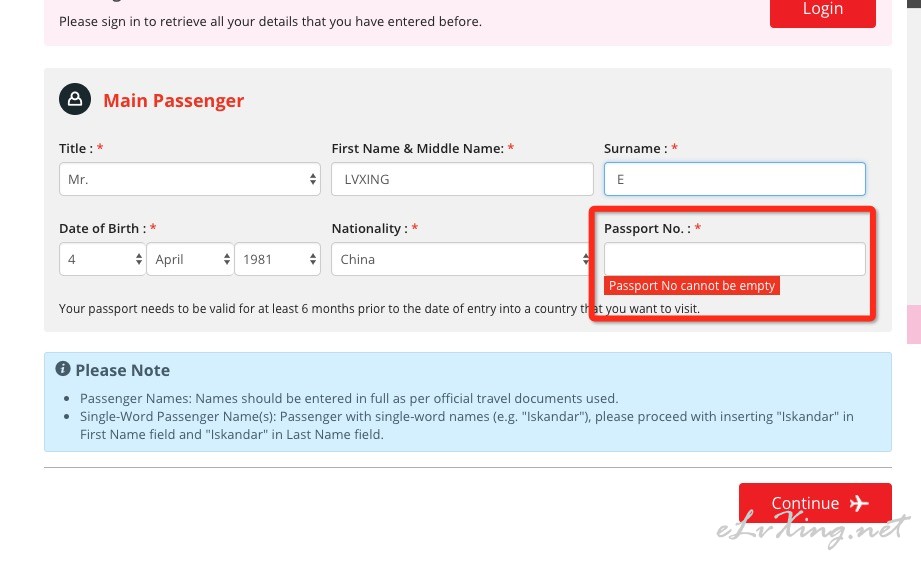Click the Nationality field label
The image size is (921, 562).
point(369,228)
